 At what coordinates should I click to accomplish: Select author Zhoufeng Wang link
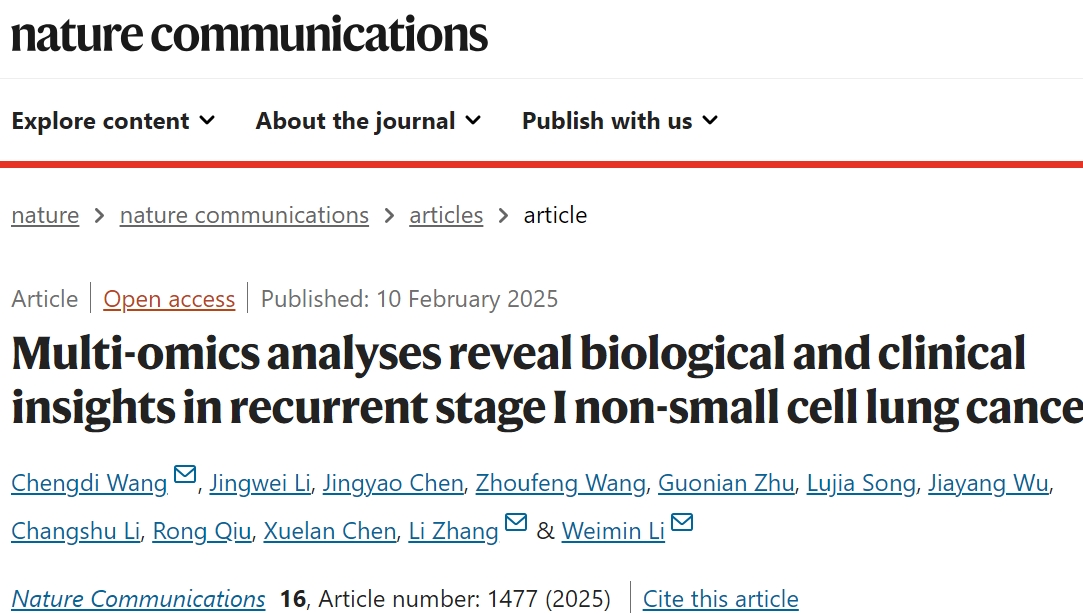560,483
